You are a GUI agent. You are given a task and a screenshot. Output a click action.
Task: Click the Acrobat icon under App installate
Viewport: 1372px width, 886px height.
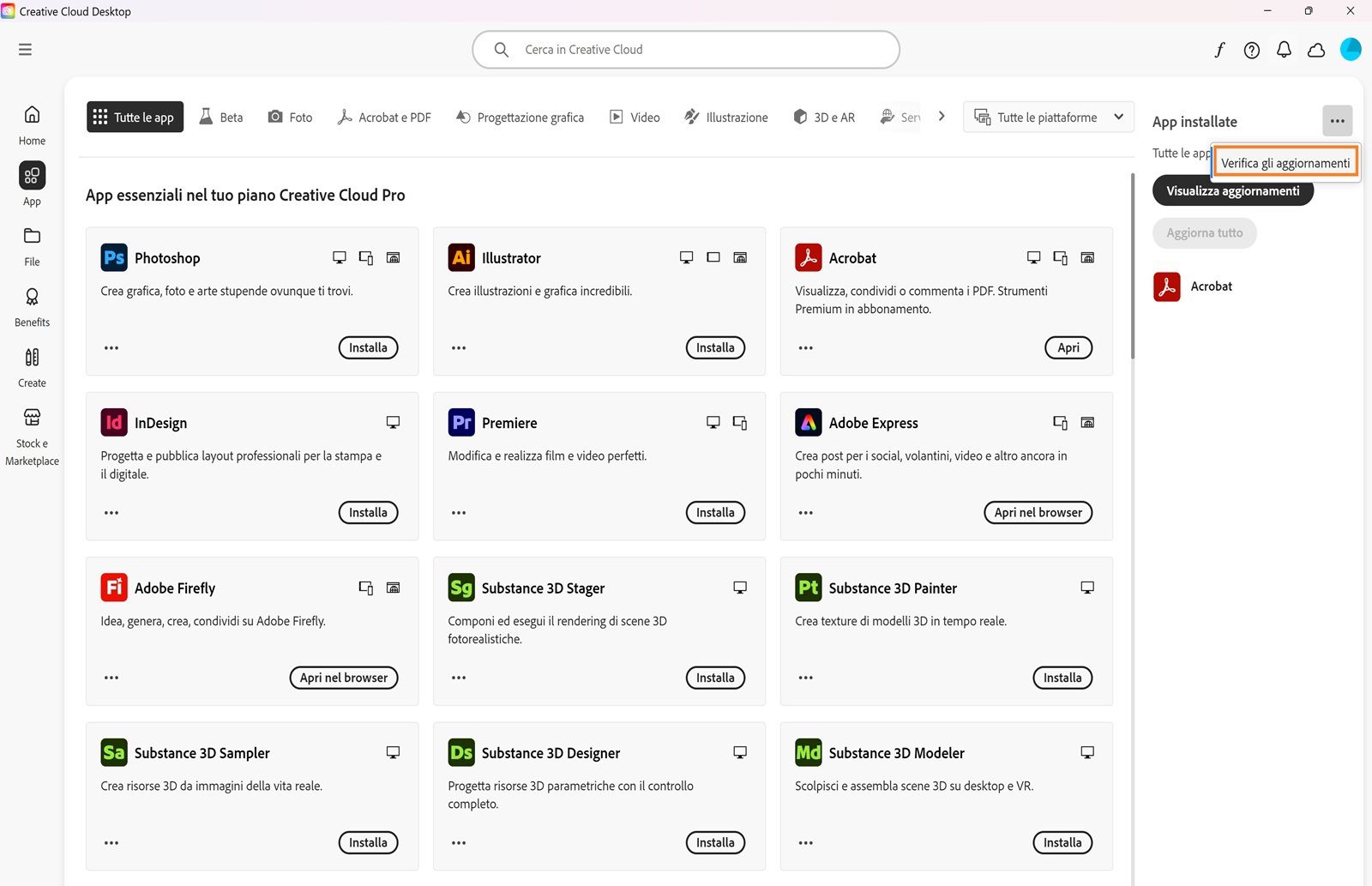1166,286
